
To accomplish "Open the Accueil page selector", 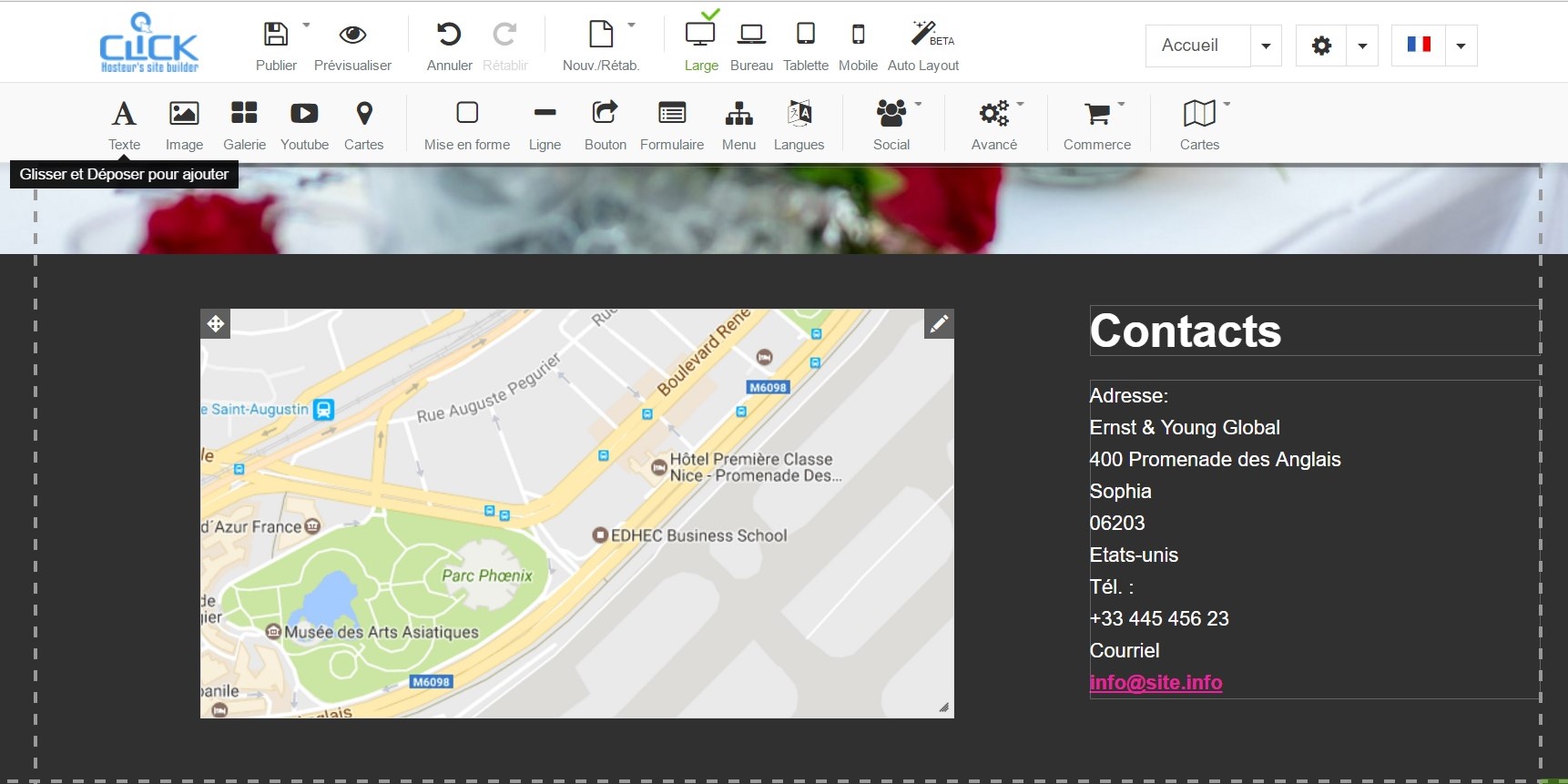I will (x=1213, y=46).
